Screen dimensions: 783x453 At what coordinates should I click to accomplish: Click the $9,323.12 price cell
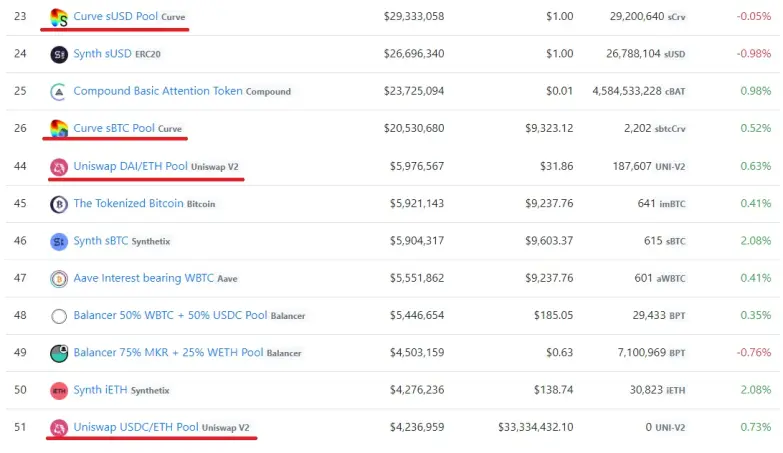click(549, 128)
